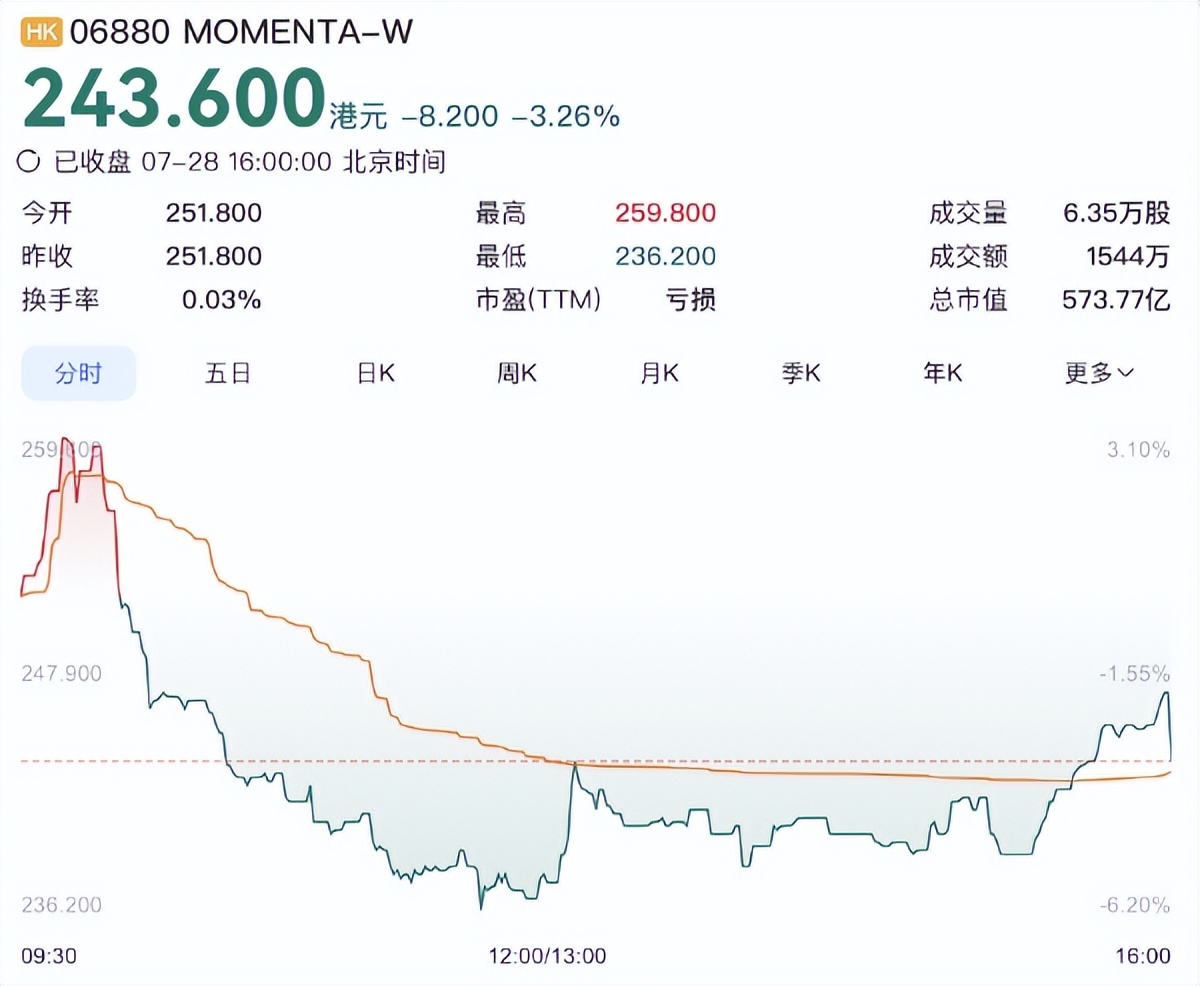Expand the 更多 more dropdown
The width and height of the screenshot is (1200, 986).
point(1099,373)
